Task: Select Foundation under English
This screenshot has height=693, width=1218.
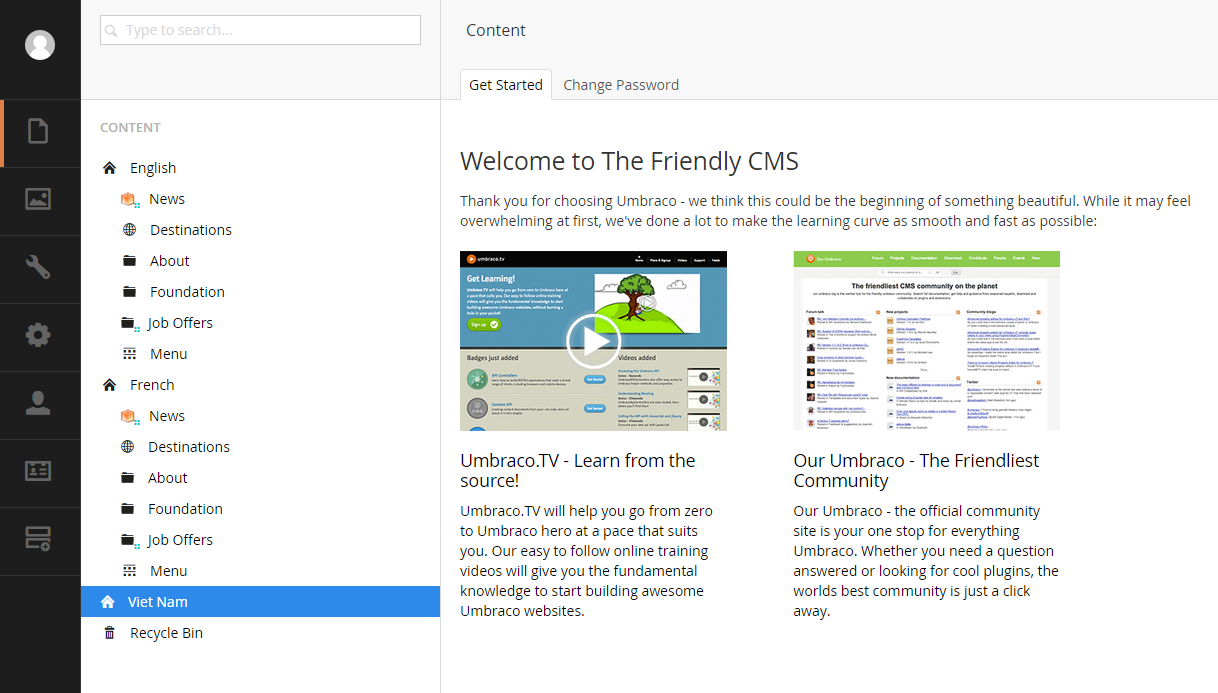Action: [x=187, y=292]
